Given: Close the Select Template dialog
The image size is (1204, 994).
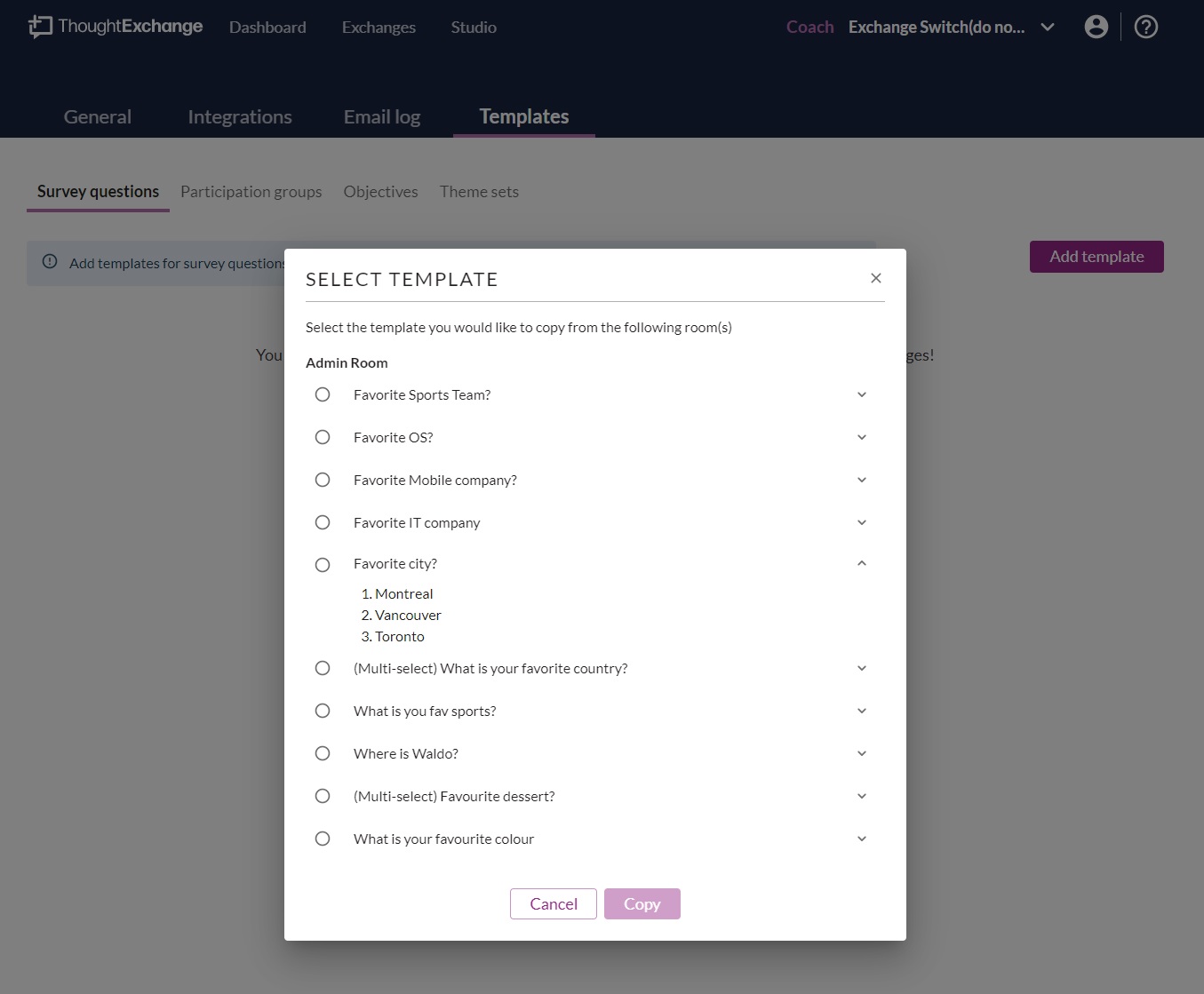Looking at the screenshot, I should click(876, 278).
